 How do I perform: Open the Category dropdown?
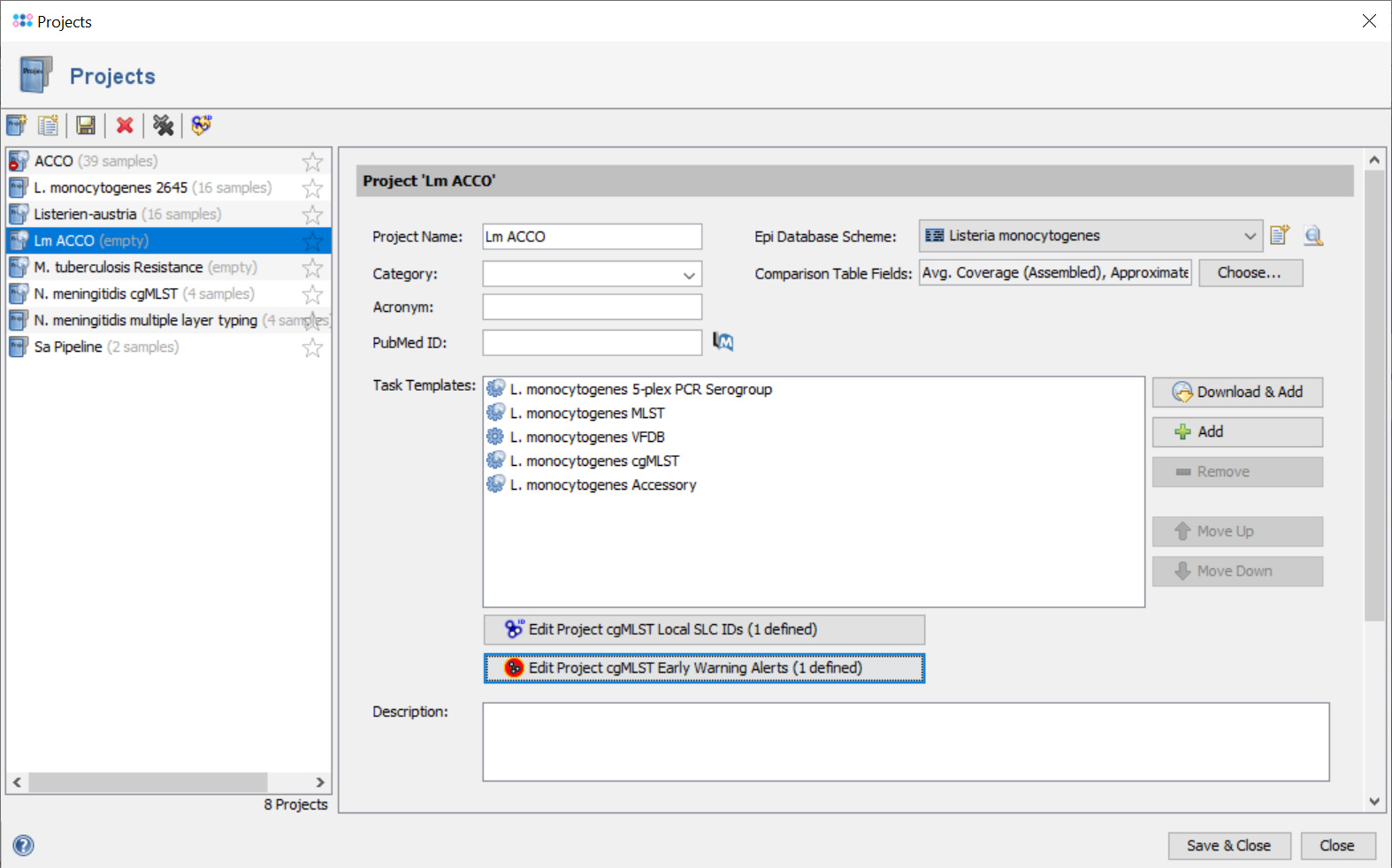689,275
